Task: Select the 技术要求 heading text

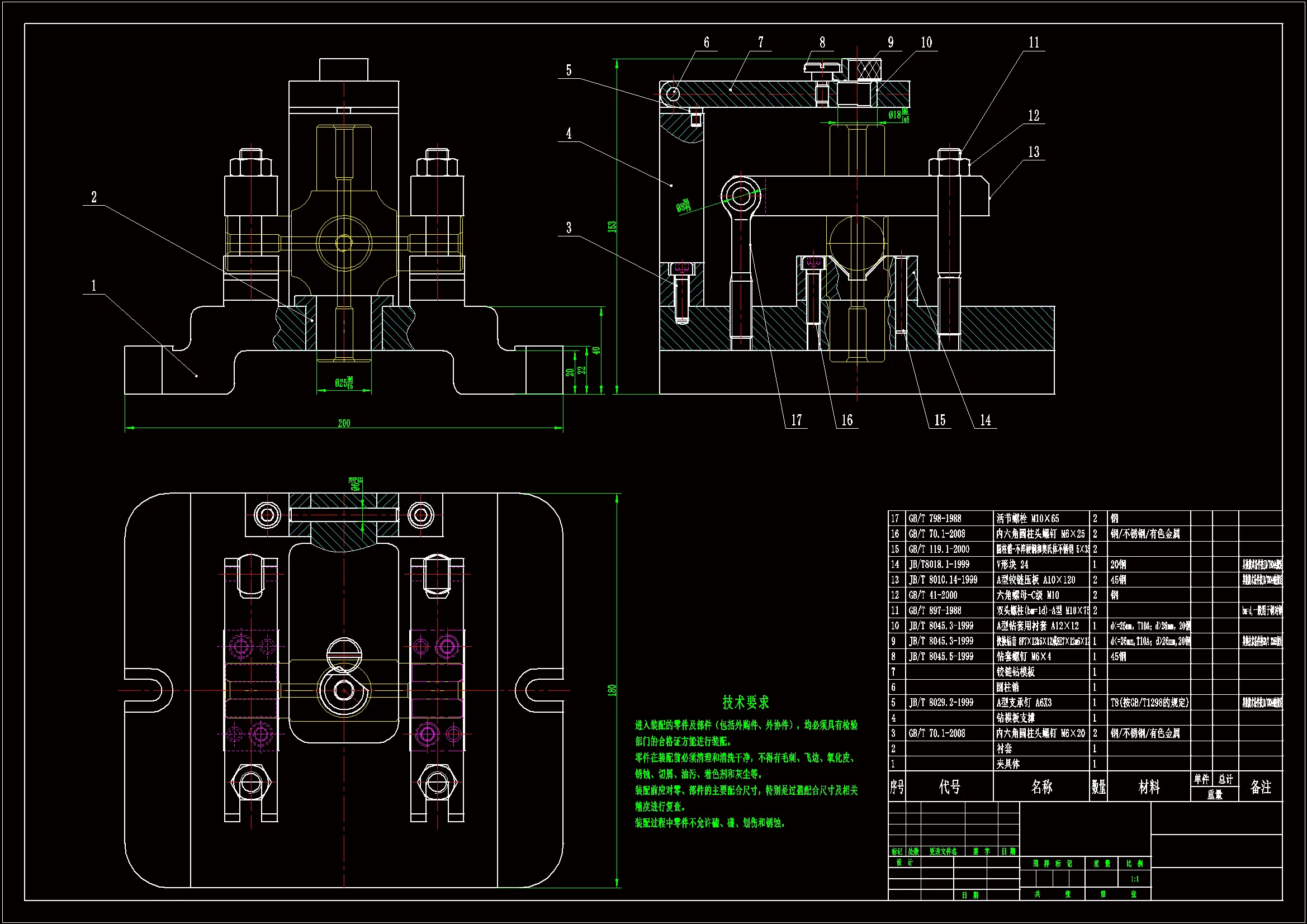Action: (745, 702)
